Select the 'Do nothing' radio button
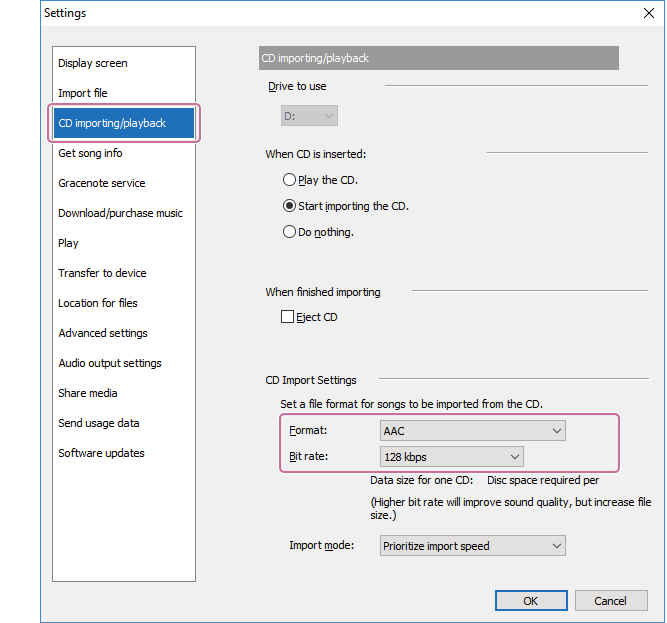Viewport: 667px width, 623px height. pos(289,232)
